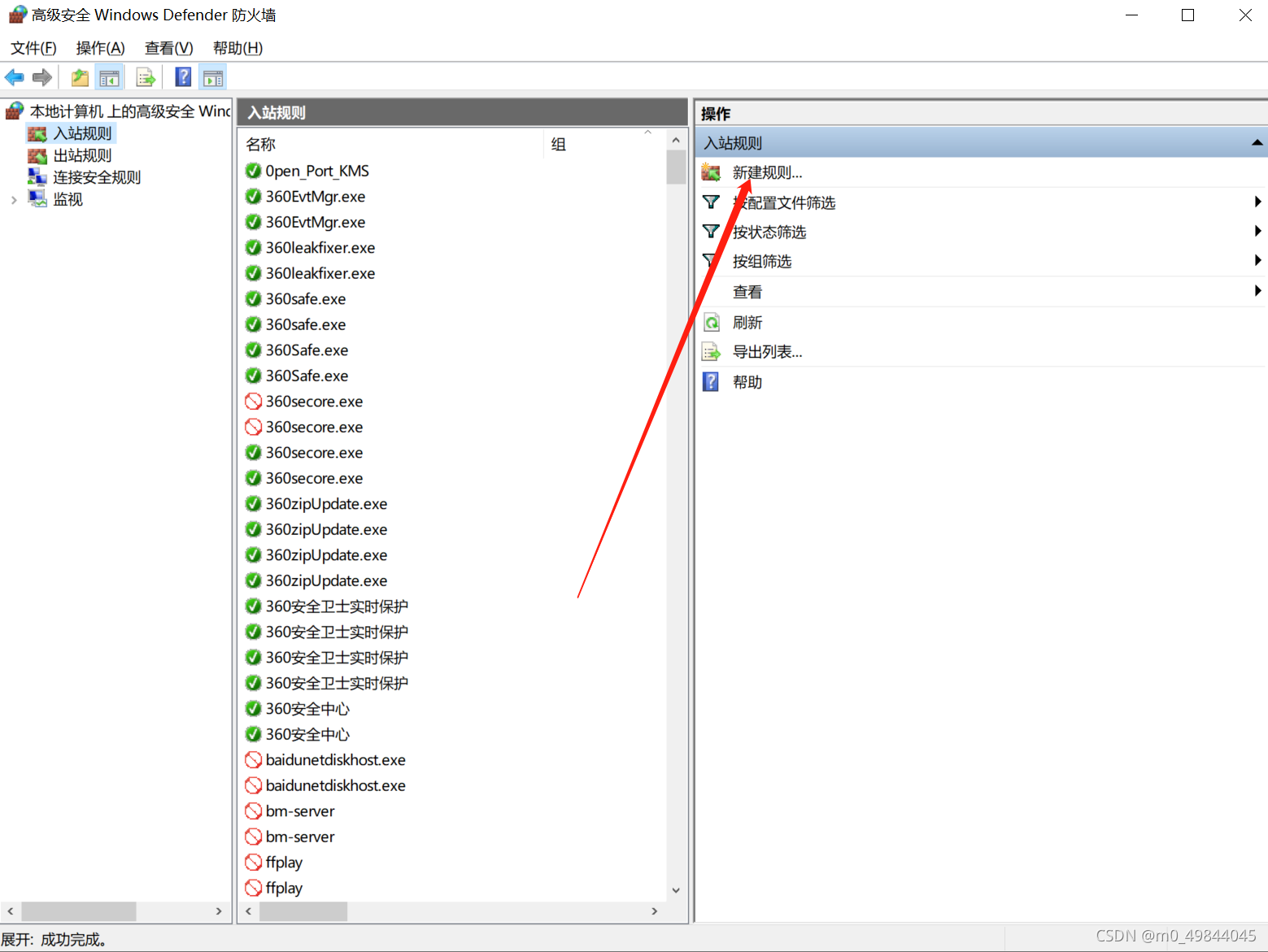Open the 按配置文件筛选 submenu arrow
The height and width of the screenshot is (952, 1268).
pos(1257,202)
